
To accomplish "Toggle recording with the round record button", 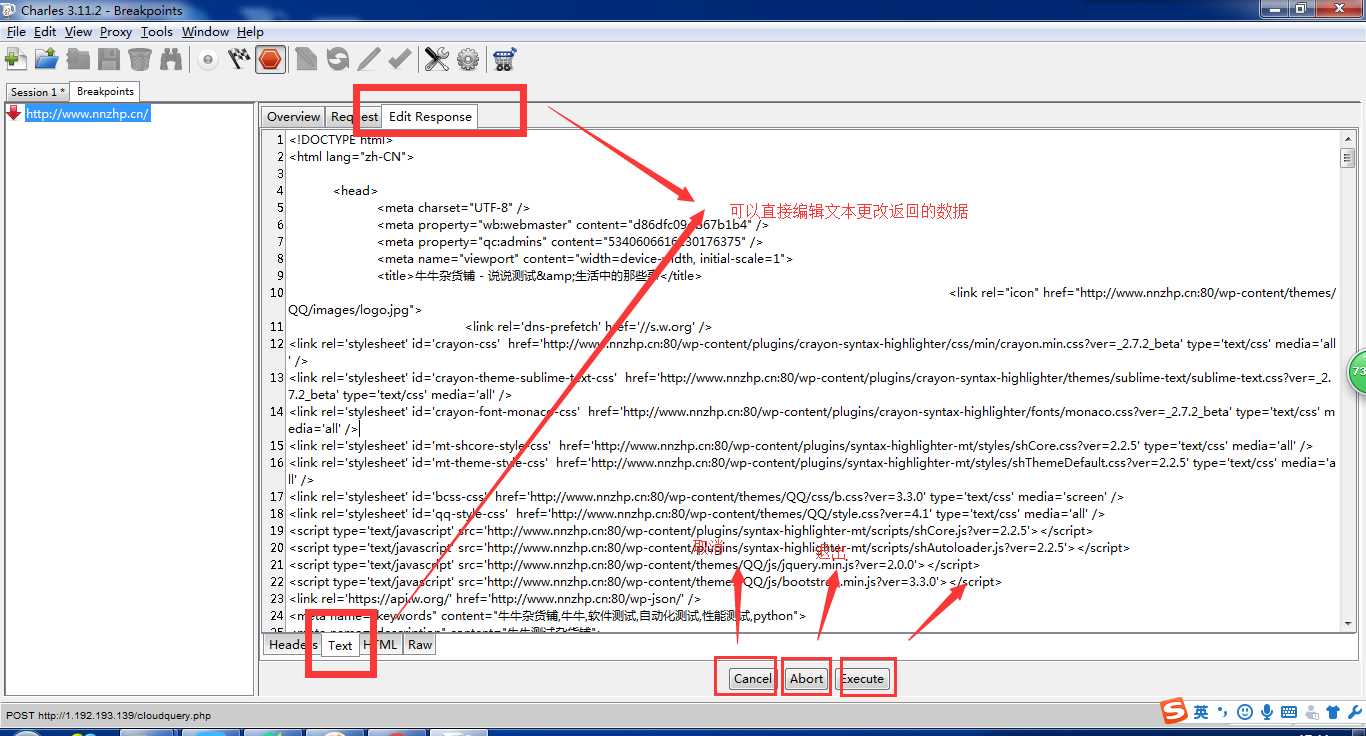I will 208,60.
